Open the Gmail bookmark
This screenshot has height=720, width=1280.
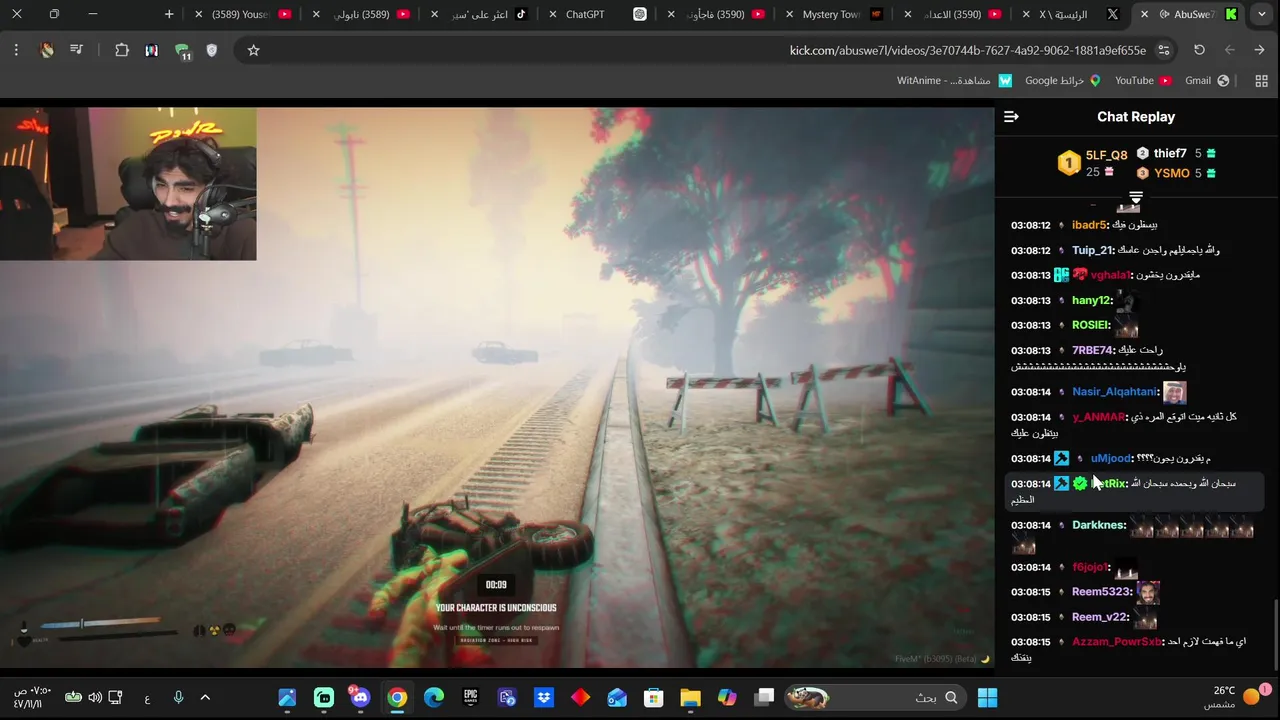coord(1206,80)
